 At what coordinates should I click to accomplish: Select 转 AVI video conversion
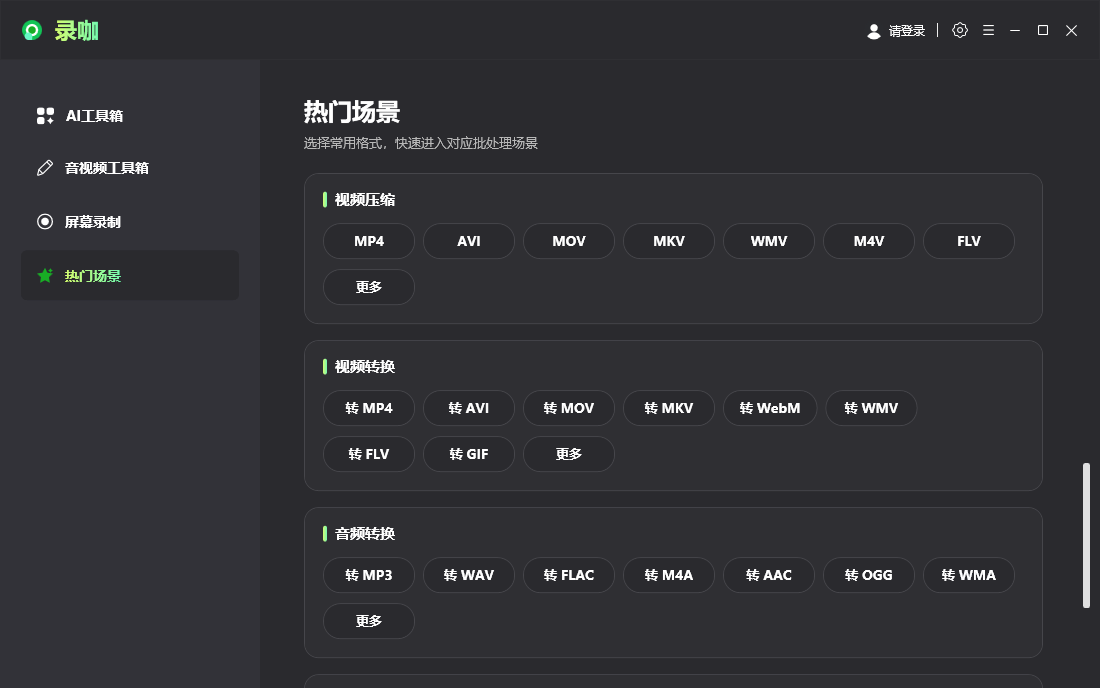click(x=469, y=408)
